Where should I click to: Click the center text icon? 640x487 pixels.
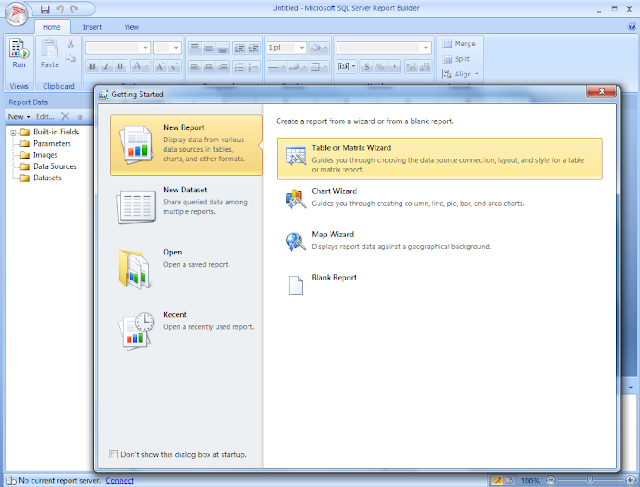pos(209,67)
